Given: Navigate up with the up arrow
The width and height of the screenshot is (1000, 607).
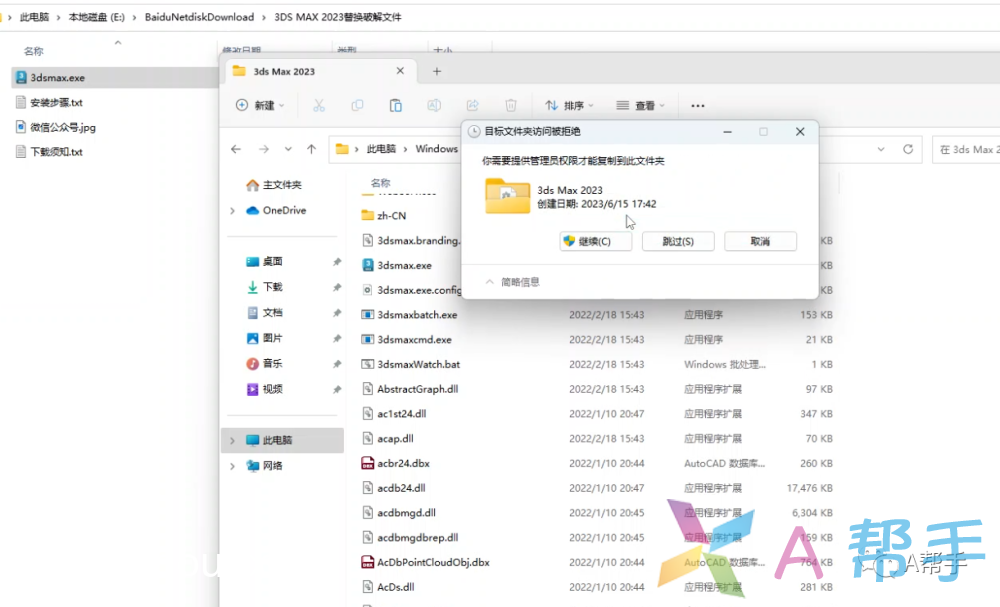Looking at the screenshot, I should point(312,149).
